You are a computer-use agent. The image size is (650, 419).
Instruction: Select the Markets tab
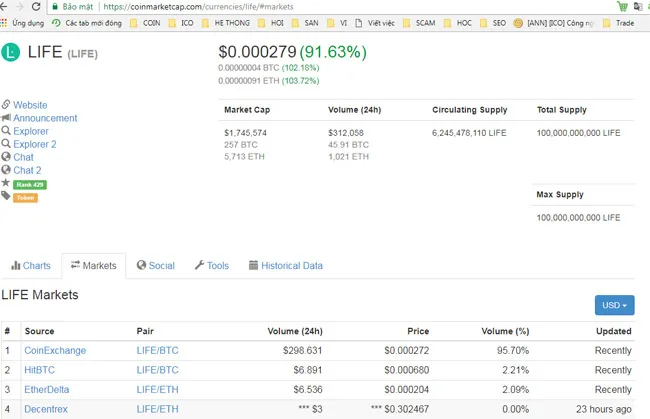(94, 266)
